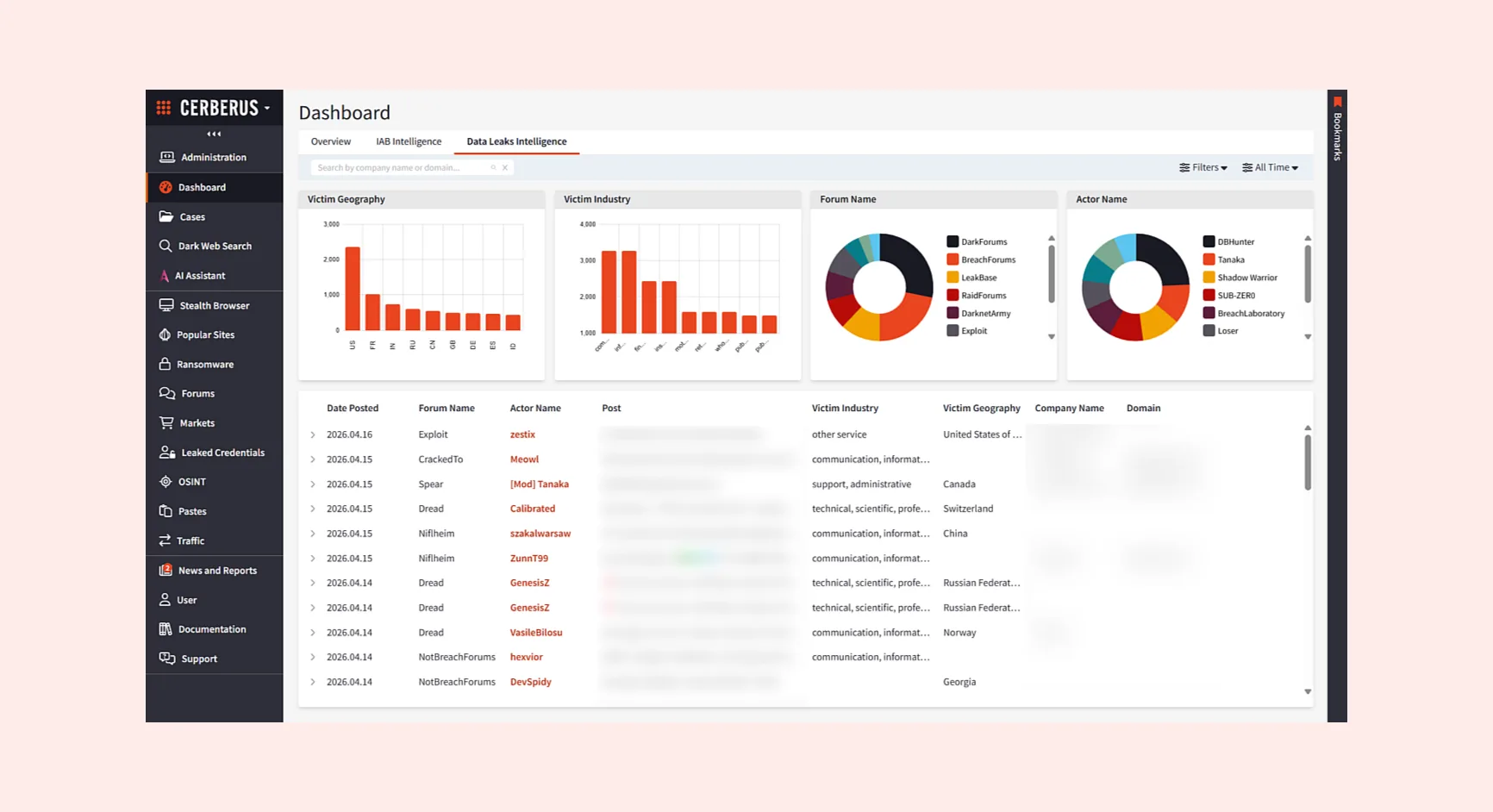1493x812 pixels.
Task: Open the All Time range dropdown
Action: [x=1270, y=167]
